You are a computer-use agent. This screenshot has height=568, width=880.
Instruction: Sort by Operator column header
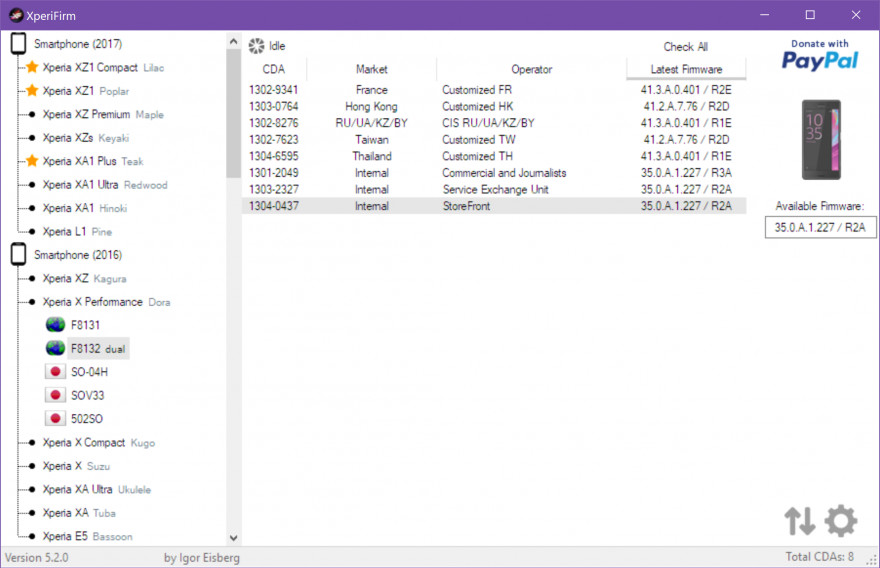pyautogui.click(x=531, y=69)
